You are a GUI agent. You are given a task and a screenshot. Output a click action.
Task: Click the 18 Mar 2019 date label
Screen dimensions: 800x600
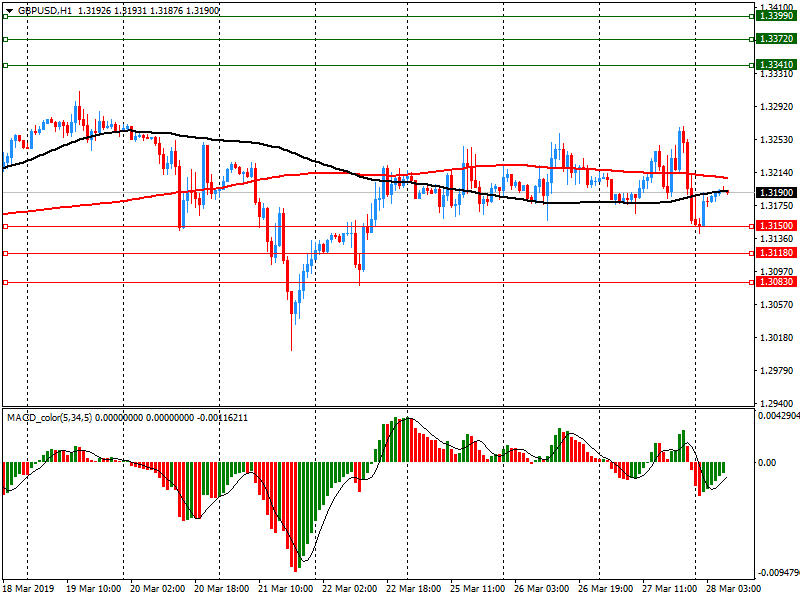[28, 590]
